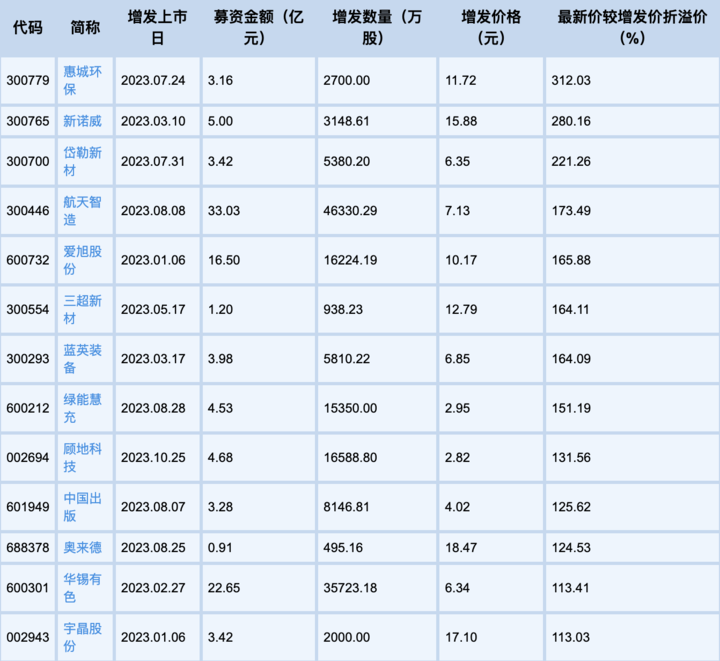The width and height of the screenshot is (720, 661).
Task: Click the issue price 17.10
Action: 461,637
